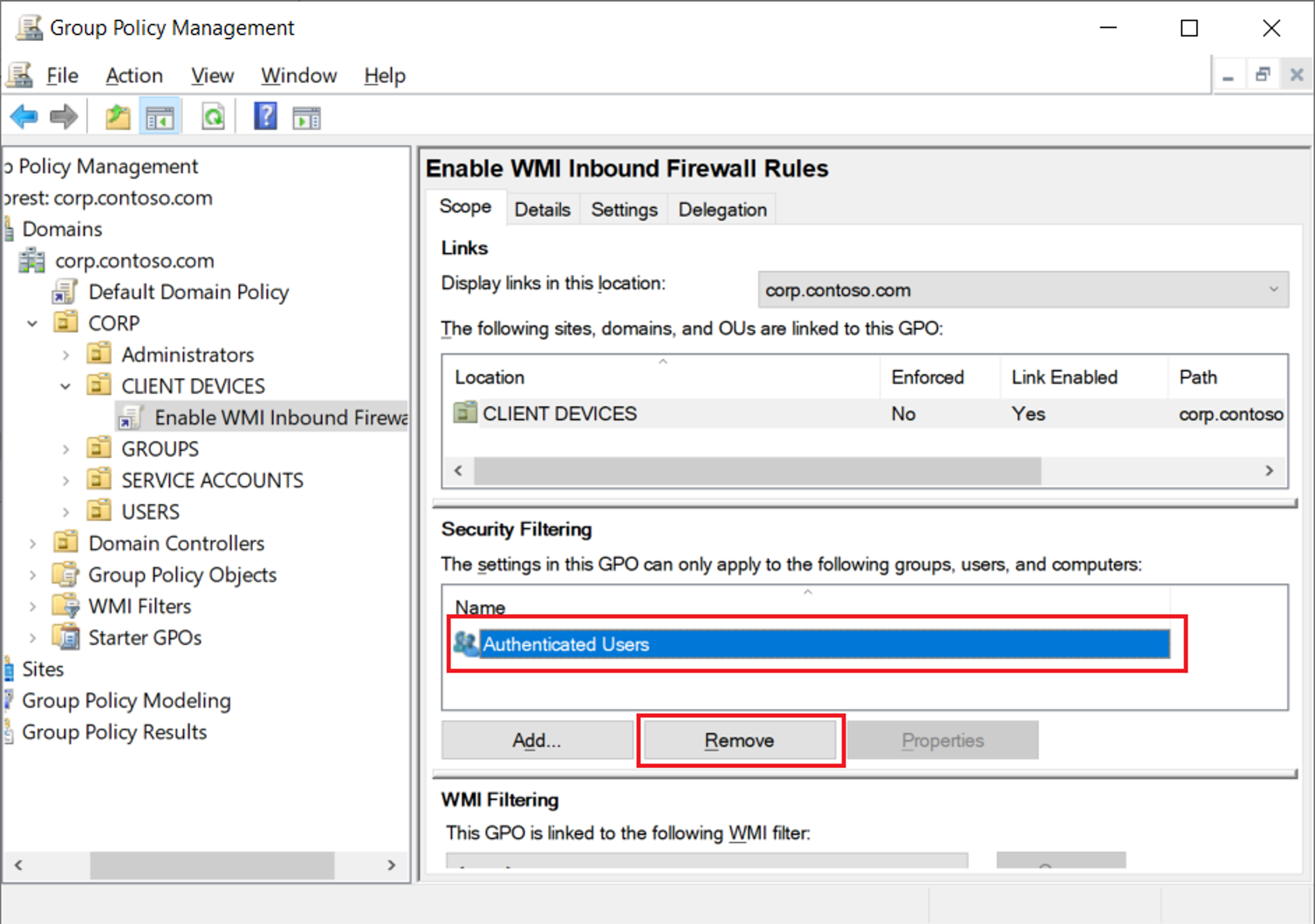1315x924 pixels.
Task: Click the Add... button
Action: pyautogui.click(x=537, y=740)
